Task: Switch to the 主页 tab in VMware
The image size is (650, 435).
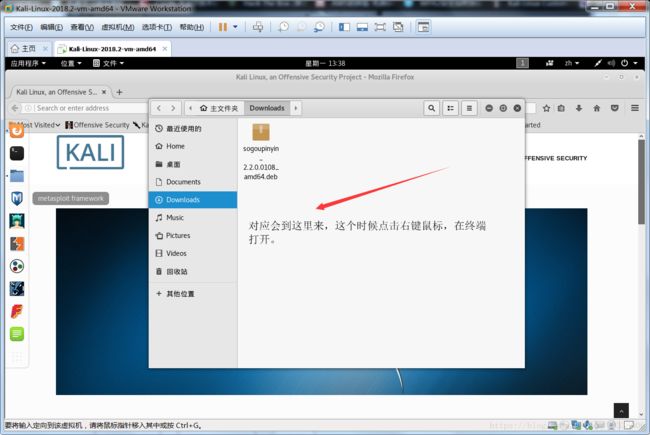Action: click(x=28, y=49)
